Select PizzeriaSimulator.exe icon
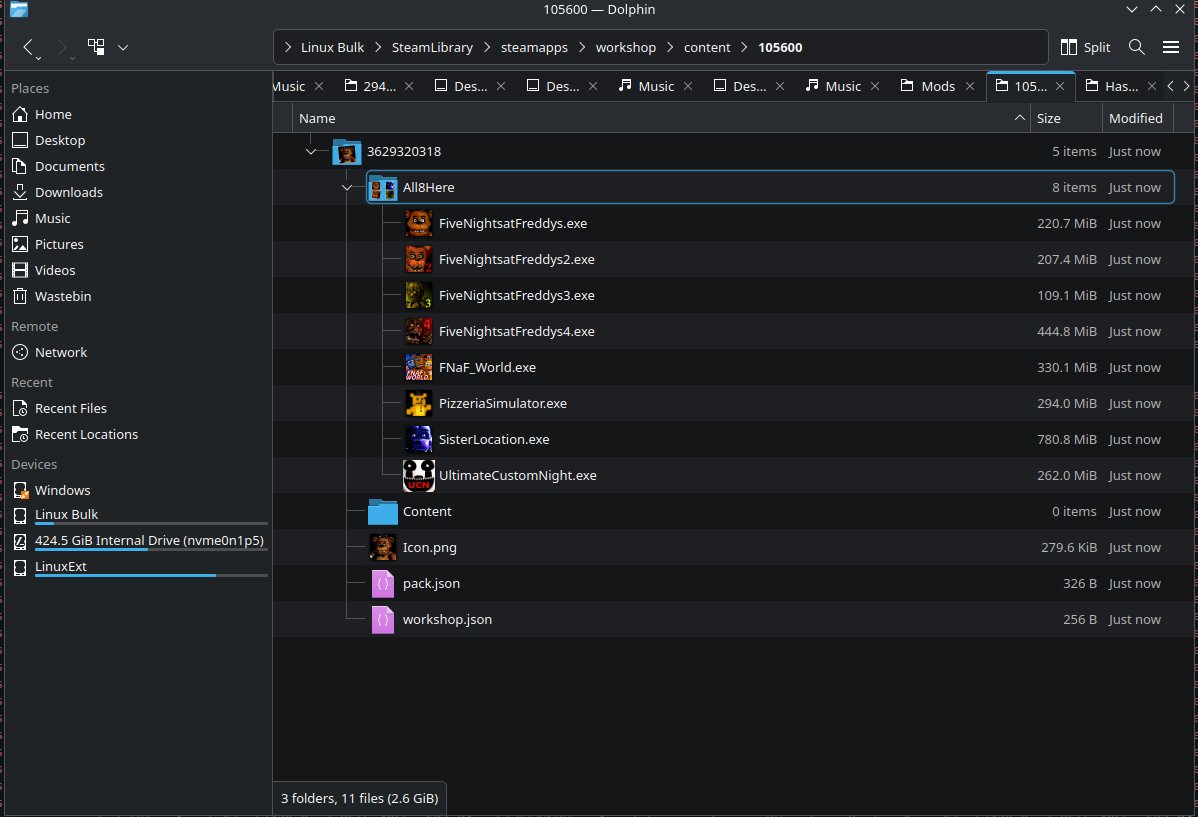The image size is (1198, 817). click(419, 403)
